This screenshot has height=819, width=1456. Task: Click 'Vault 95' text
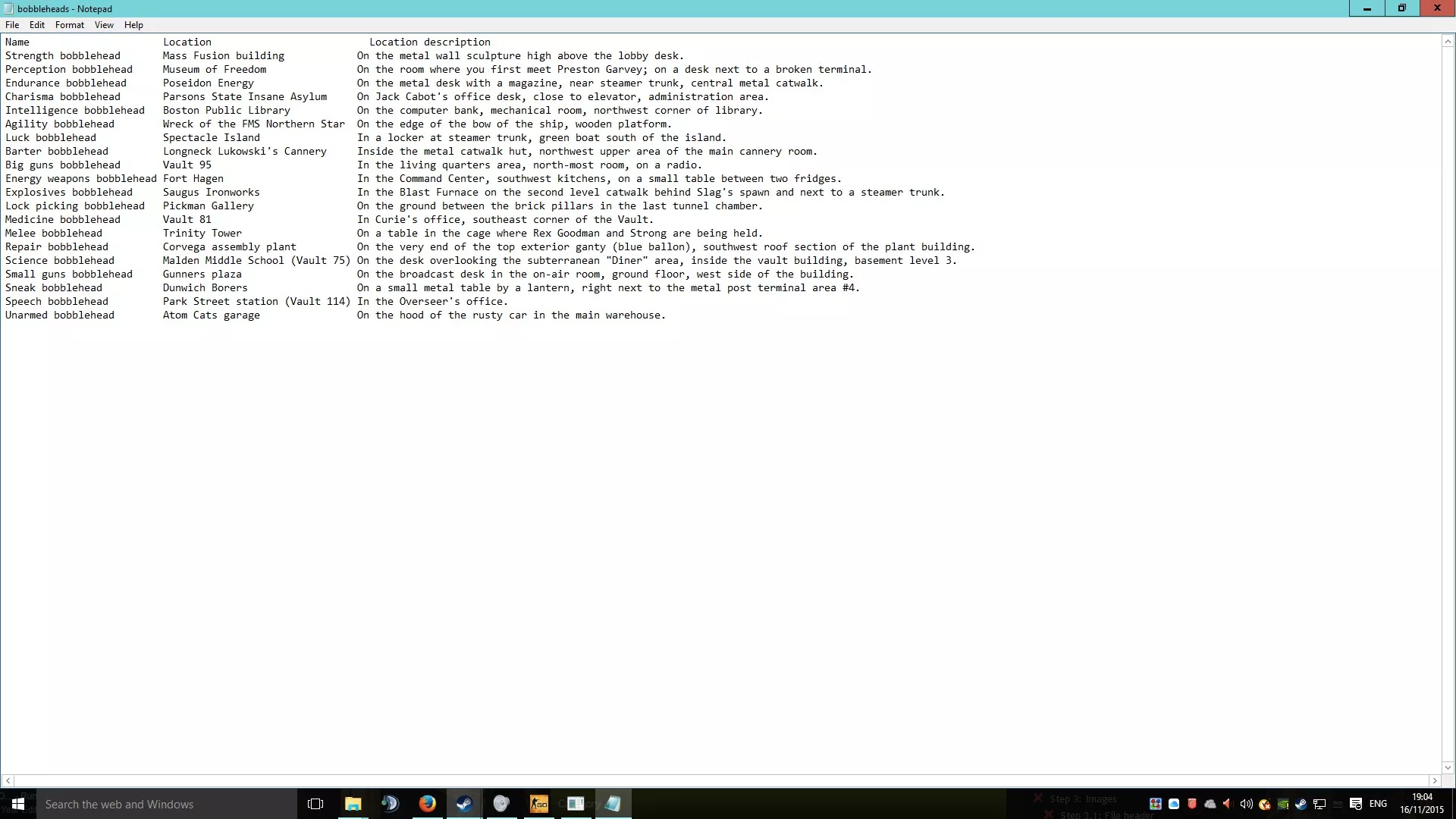[x=187, y=165]
